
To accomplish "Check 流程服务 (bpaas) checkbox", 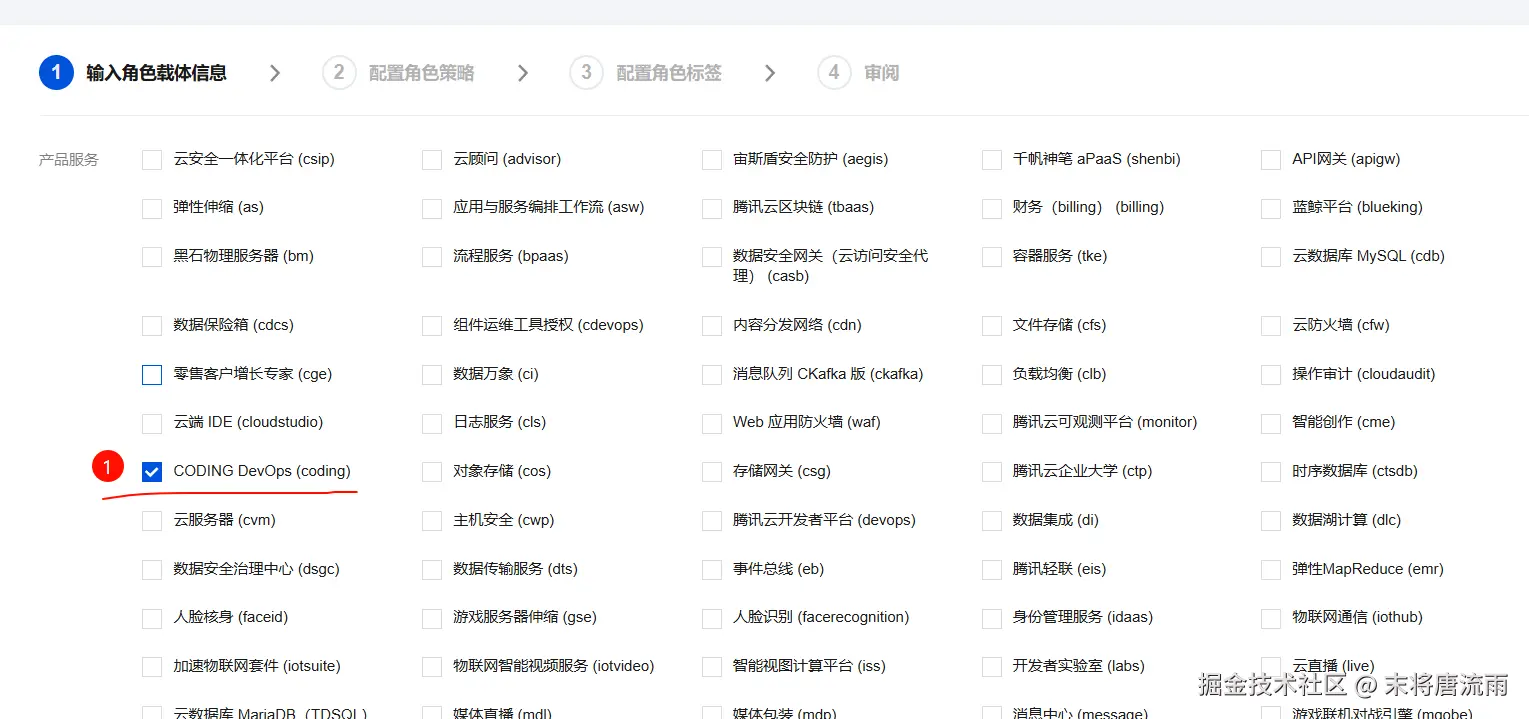I will (x=432, y=257).
